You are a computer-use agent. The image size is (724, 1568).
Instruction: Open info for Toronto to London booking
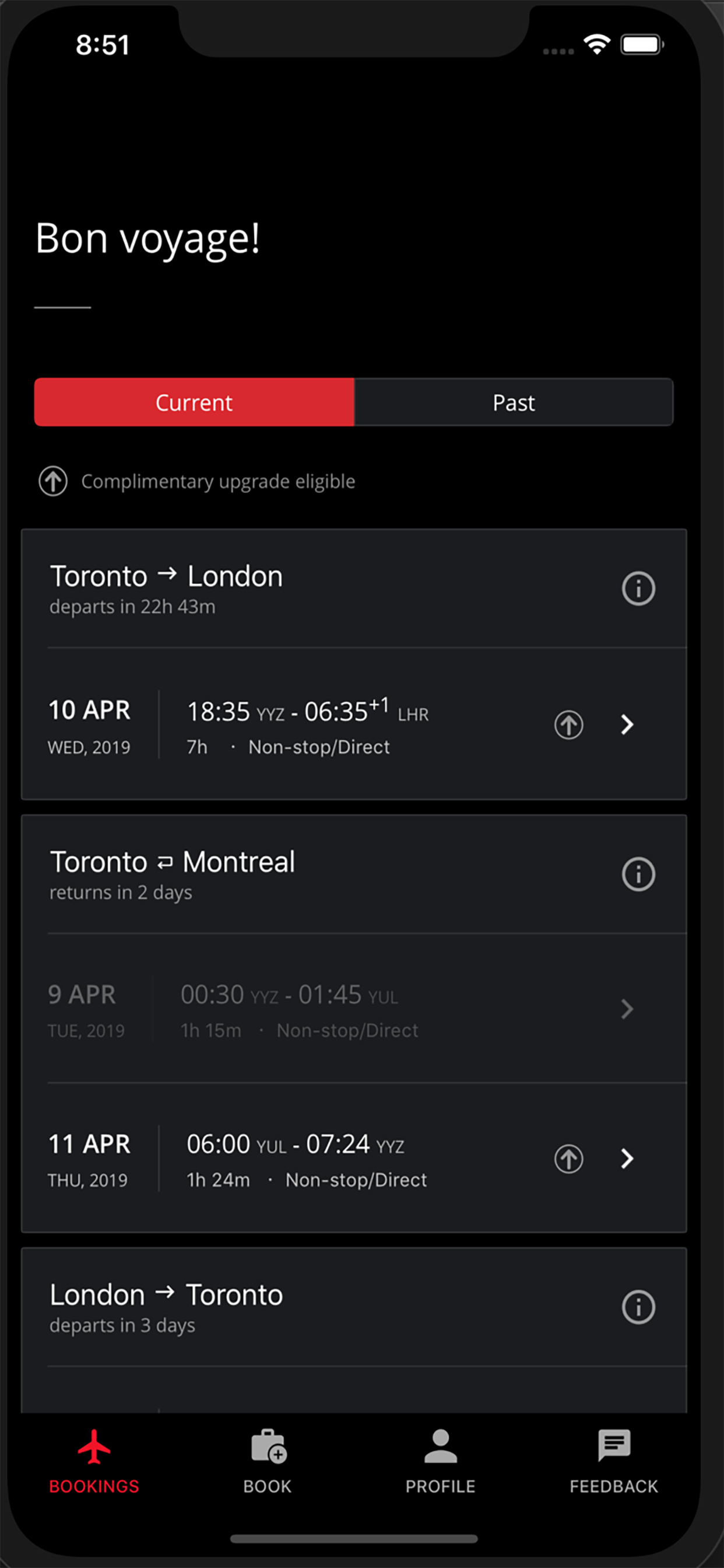(638, 589)
